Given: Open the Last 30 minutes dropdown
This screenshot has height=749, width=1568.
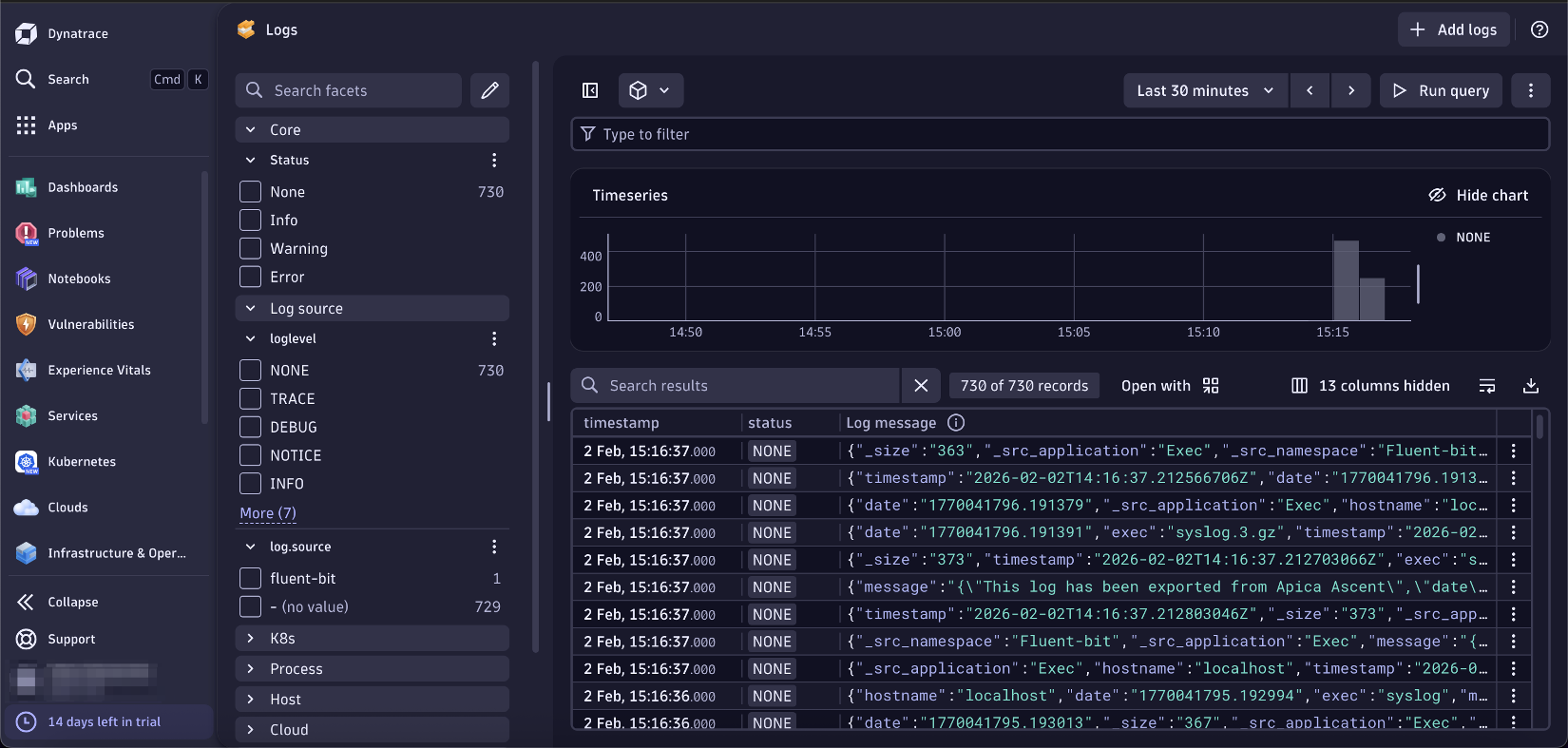Looking at the screenshot, I should (1205, 90).
